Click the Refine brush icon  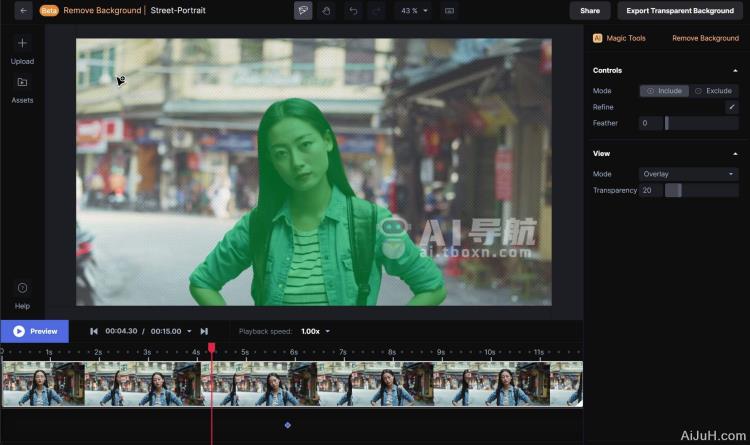[731, 107]
